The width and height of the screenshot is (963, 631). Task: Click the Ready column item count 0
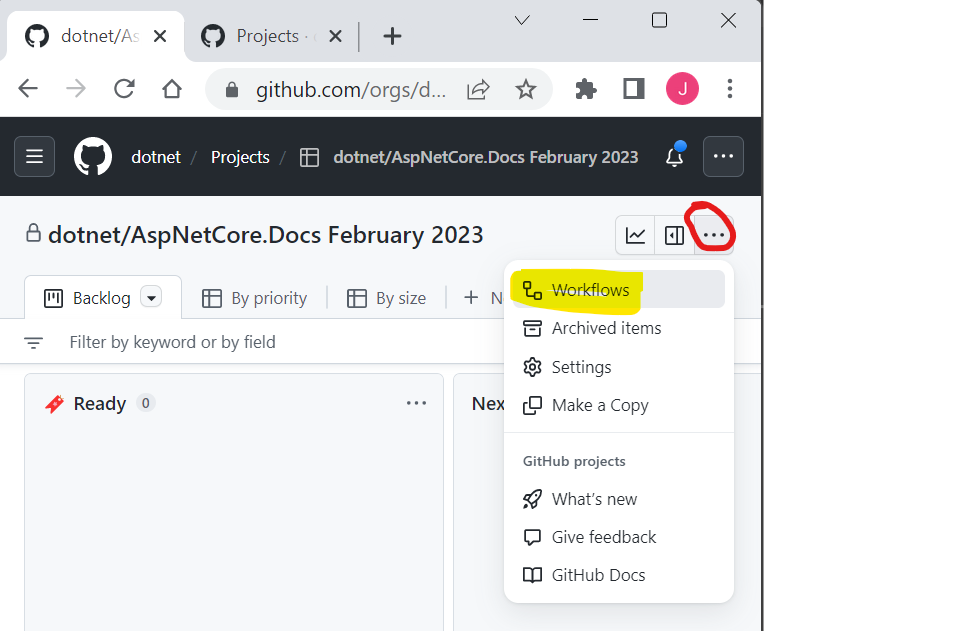click(x=146, y=403)
